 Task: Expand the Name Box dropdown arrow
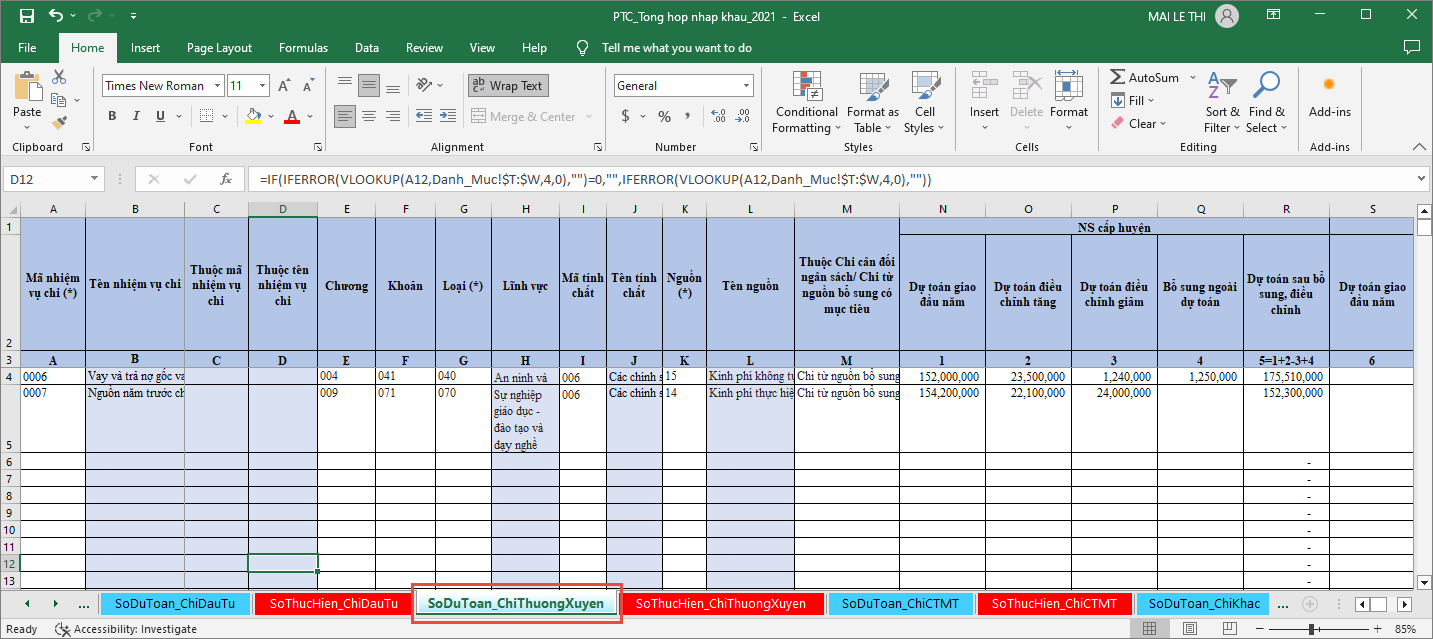tap(95, 180)
